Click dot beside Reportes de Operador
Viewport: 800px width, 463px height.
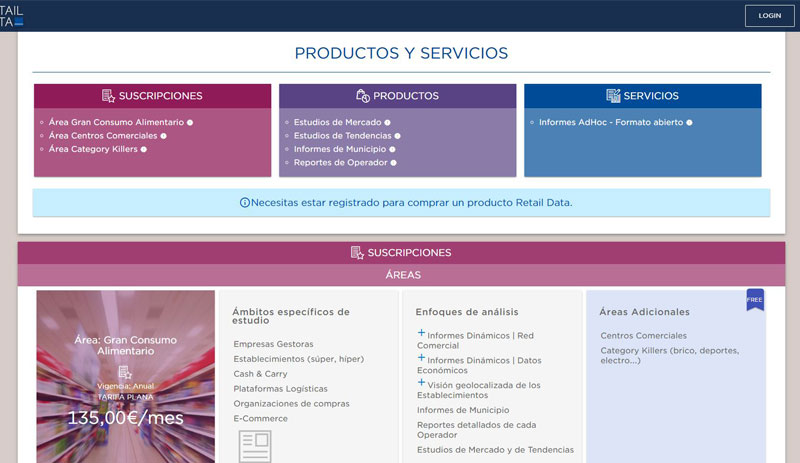(x=393, y=162)
